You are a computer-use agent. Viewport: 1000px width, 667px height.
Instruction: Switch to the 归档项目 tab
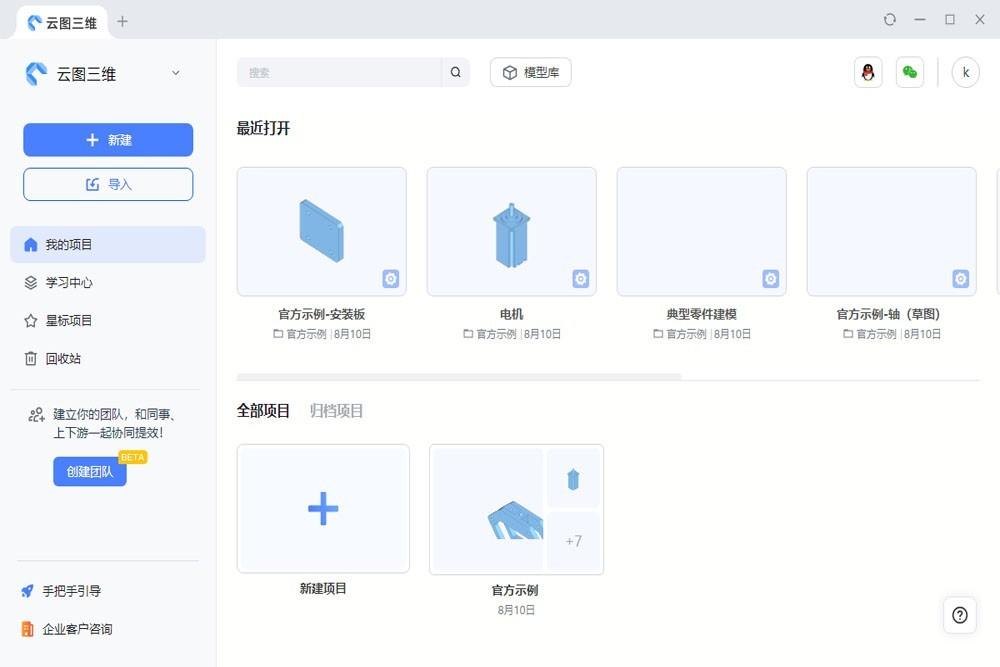coord(335,410)
